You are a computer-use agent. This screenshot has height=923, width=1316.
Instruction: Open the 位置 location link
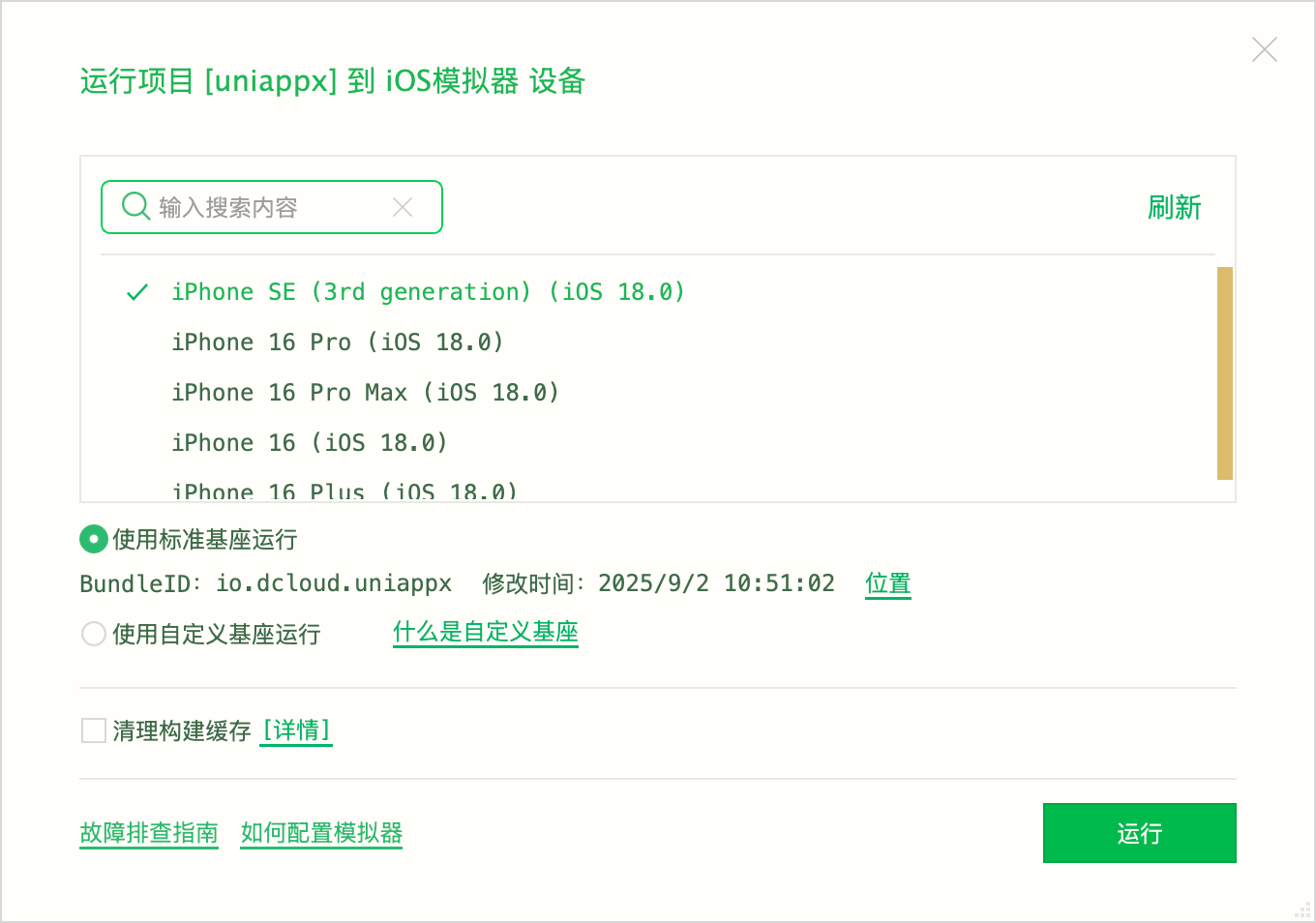tap(888, 583)
